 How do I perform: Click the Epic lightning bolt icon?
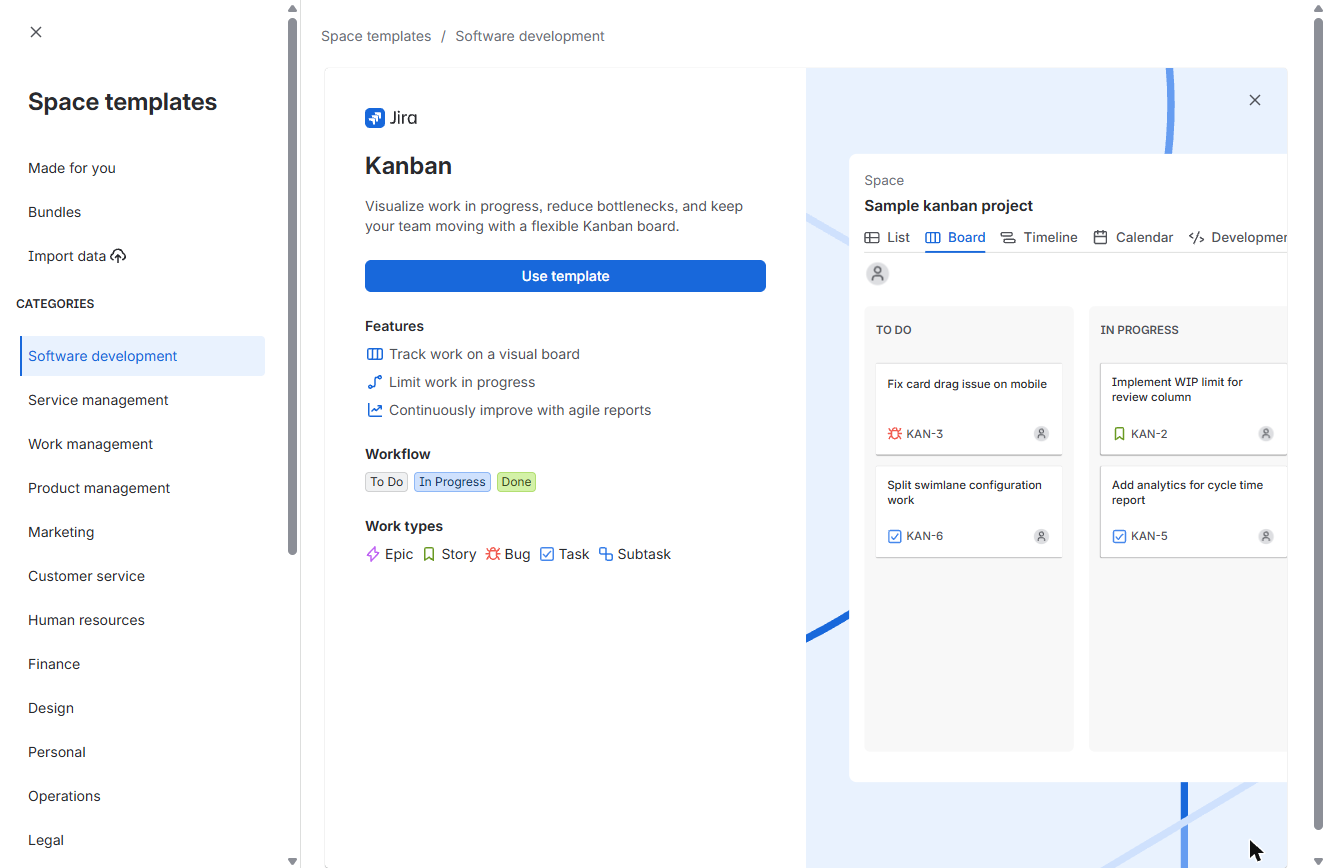coord(373,554)
